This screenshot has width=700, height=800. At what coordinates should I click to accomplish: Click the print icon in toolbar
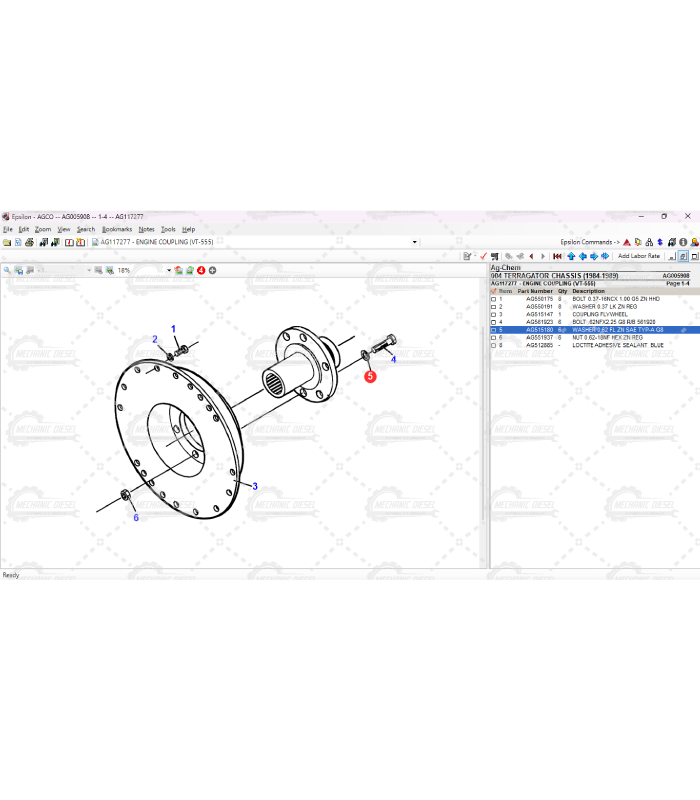[x=30, y=242]
